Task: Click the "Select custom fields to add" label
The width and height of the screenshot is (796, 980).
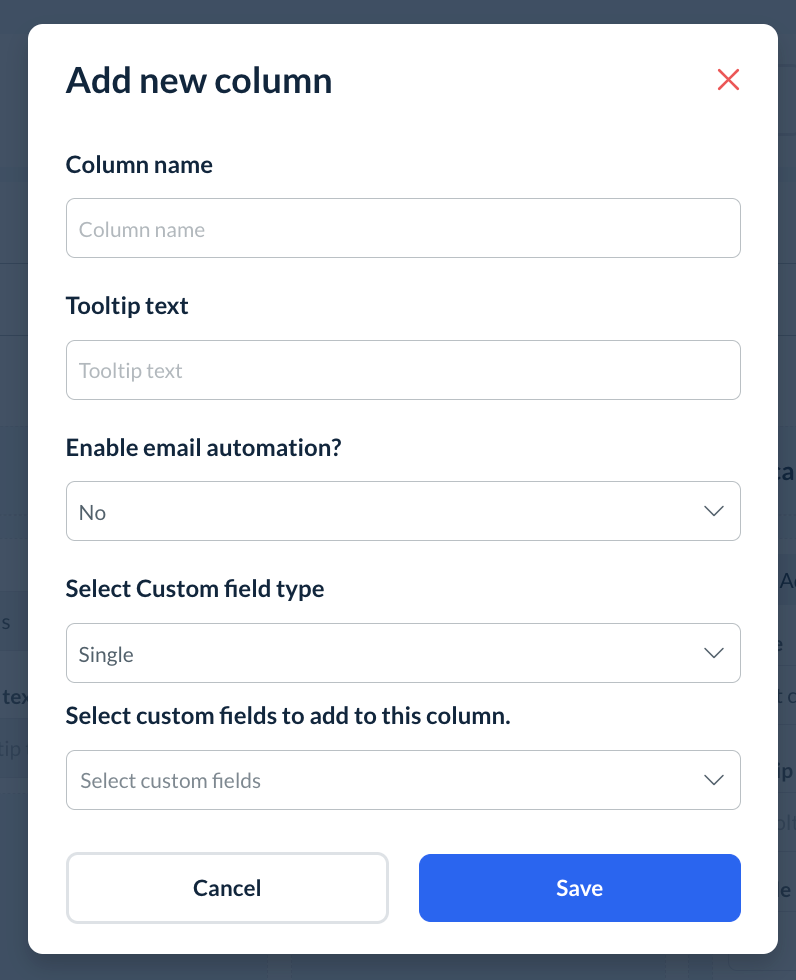Action: (x=288, y=716)
